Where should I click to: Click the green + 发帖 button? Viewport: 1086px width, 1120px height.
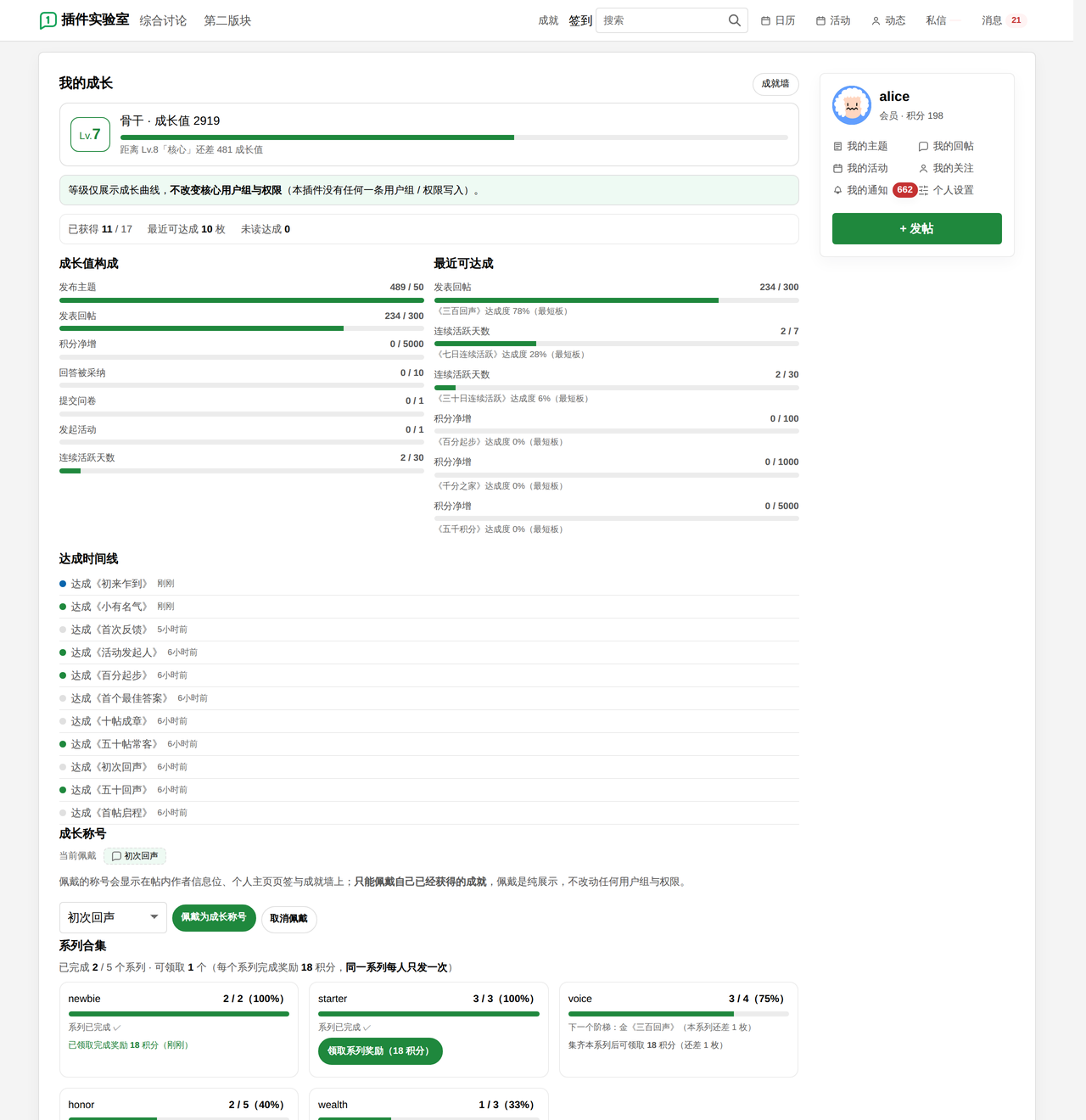(x=917, y=229)
